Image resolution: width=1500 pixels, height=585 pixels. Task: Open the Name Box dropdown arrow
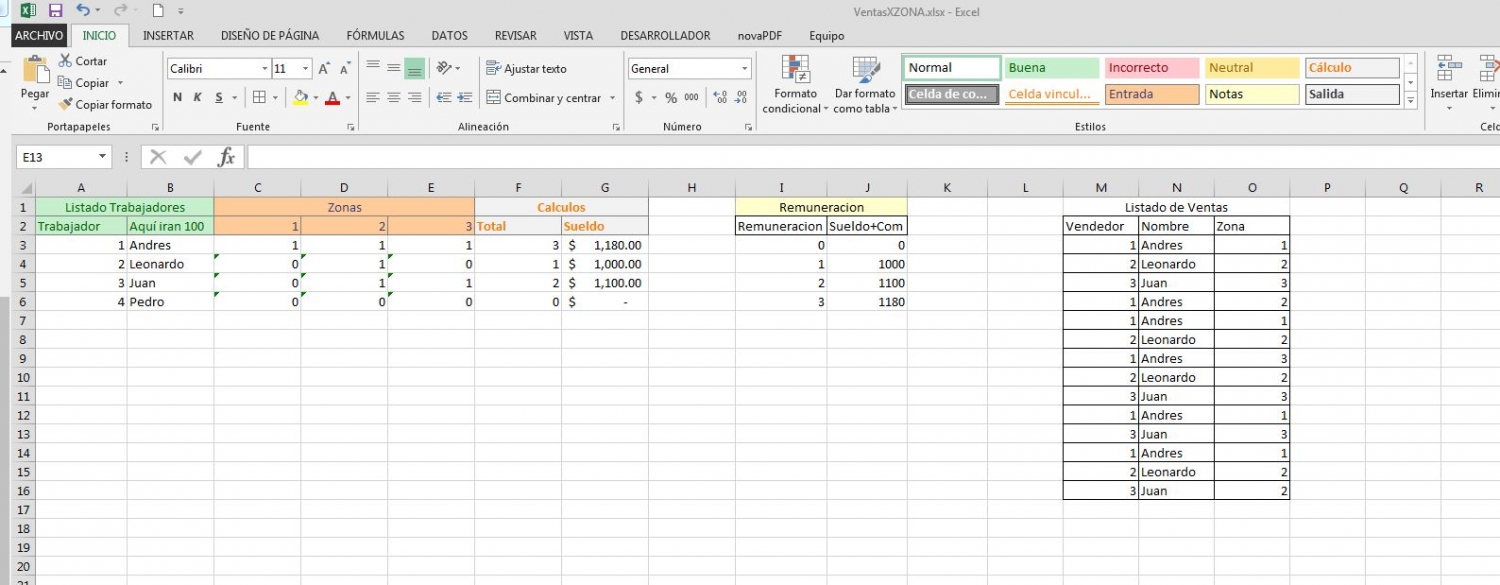pyautogui.click(x=103, y=157)
